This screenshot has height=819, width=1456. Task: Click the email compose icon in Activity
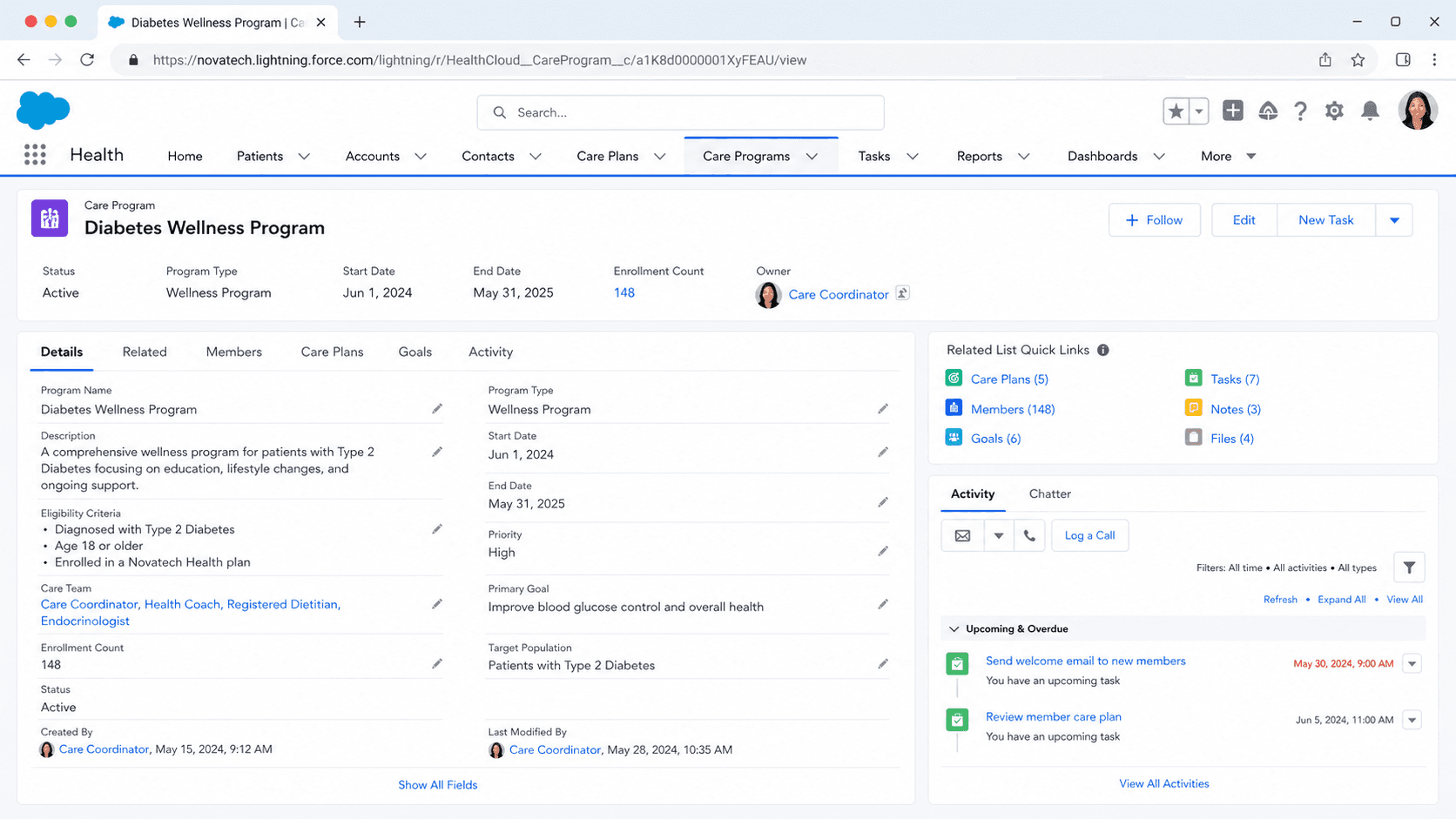[x=962, y=535]
